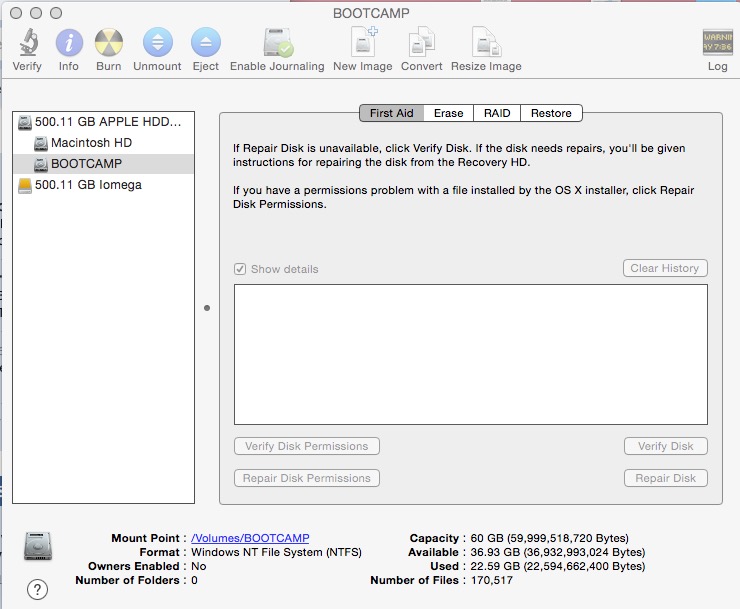This screenshot has height=609, width=740.
Task: Switch to the First Aid tab
Action: pos(391,113)
